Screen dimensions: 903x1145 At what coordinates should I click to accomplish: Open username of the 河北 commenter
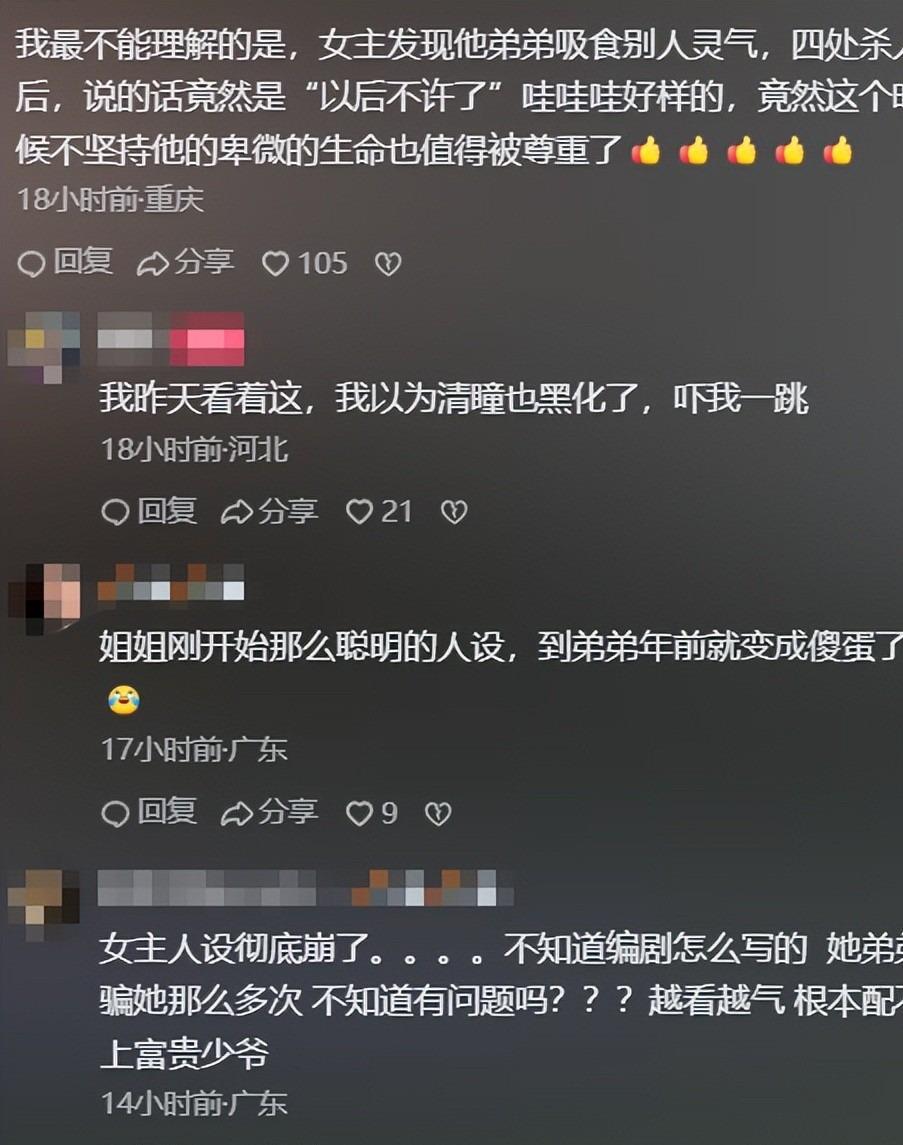point(171,339)
